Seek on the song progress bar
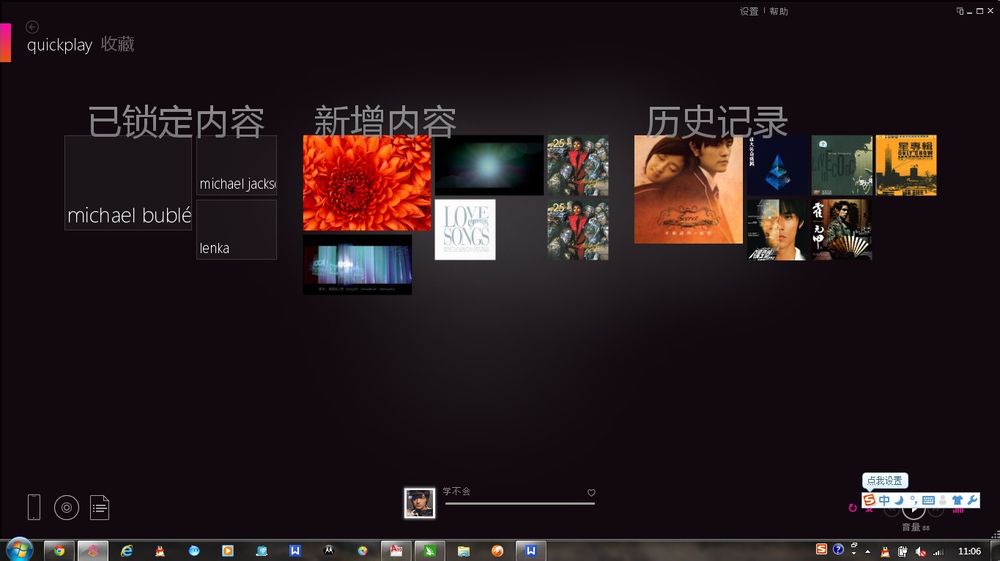The image size is (1000, 561). [x=520, y=504]
